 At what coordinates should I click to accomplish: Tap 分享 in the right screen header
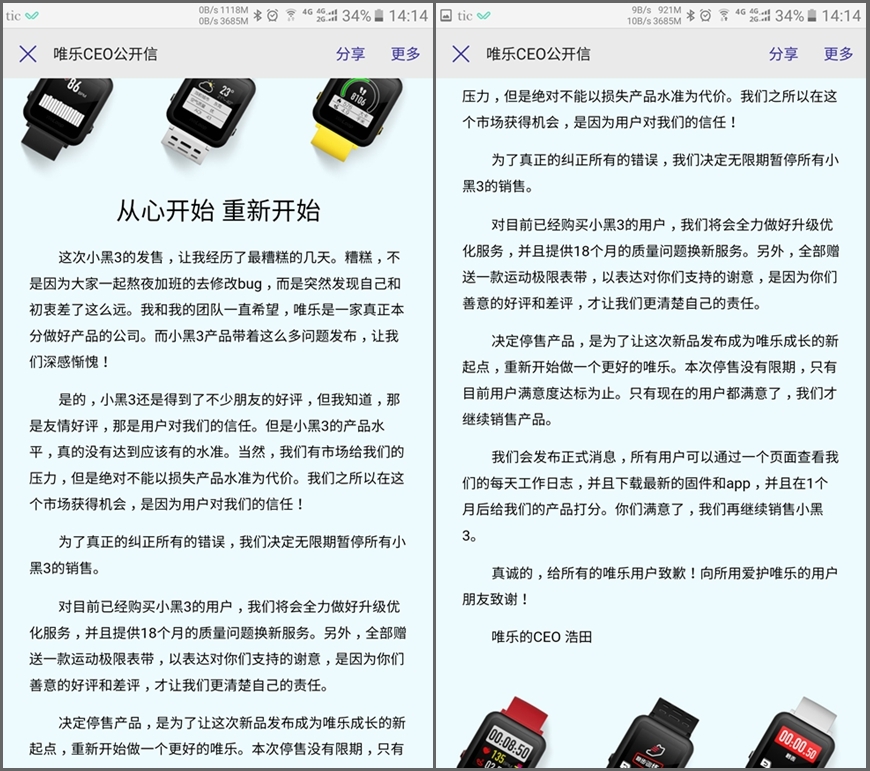[783, 54]
